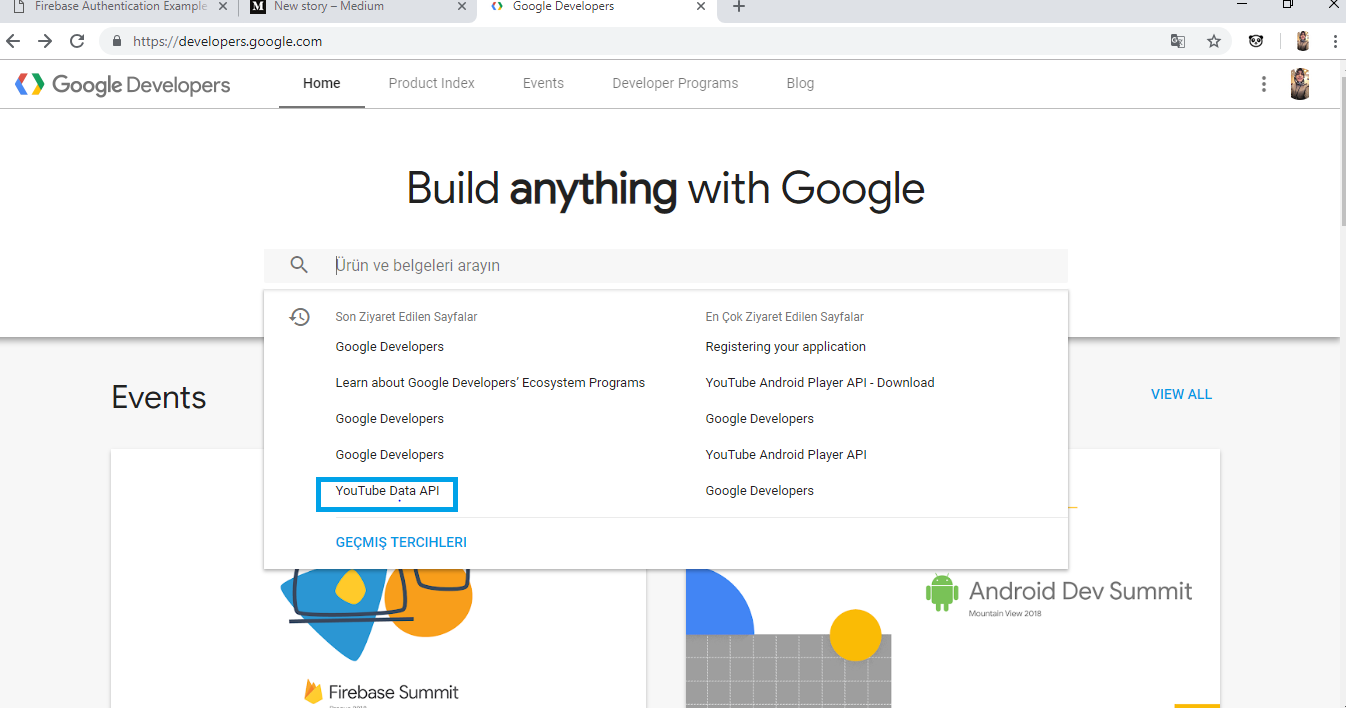Screen dimensions: 1346x708
Task: Click the GEÇMİŞ TERCİHLERİ link
Action: click(401, 543)
